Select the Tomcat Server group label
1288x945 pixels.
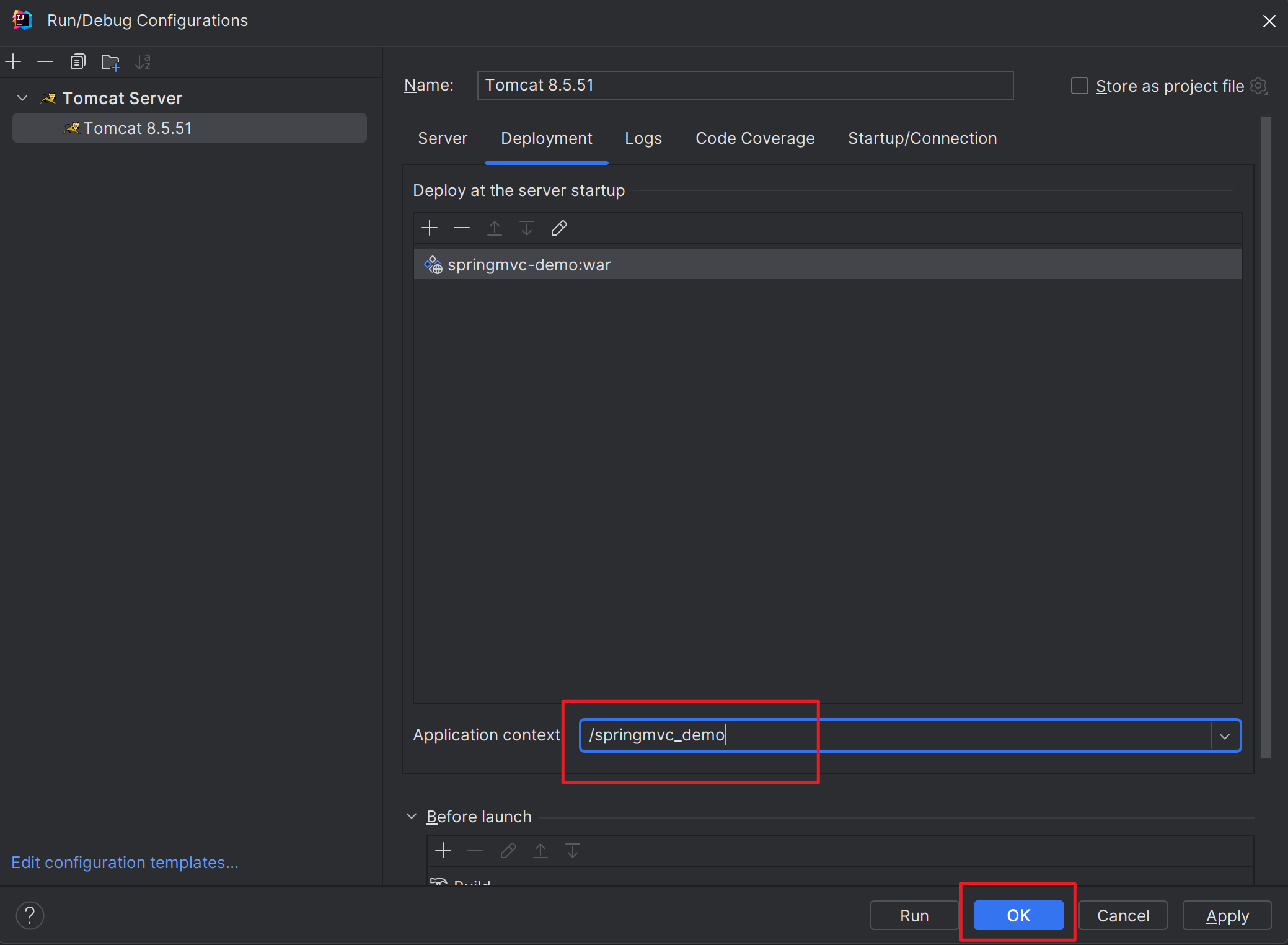click(x=122, y=98)
